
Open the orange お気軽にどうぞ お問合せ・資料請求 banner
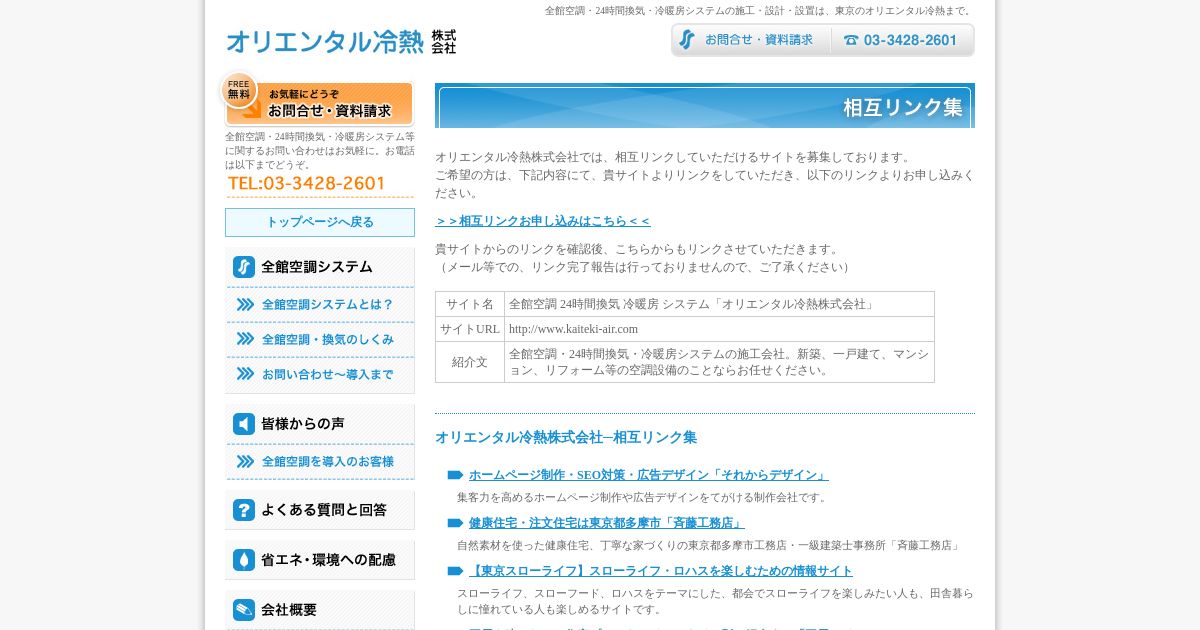tap(319, 103)
